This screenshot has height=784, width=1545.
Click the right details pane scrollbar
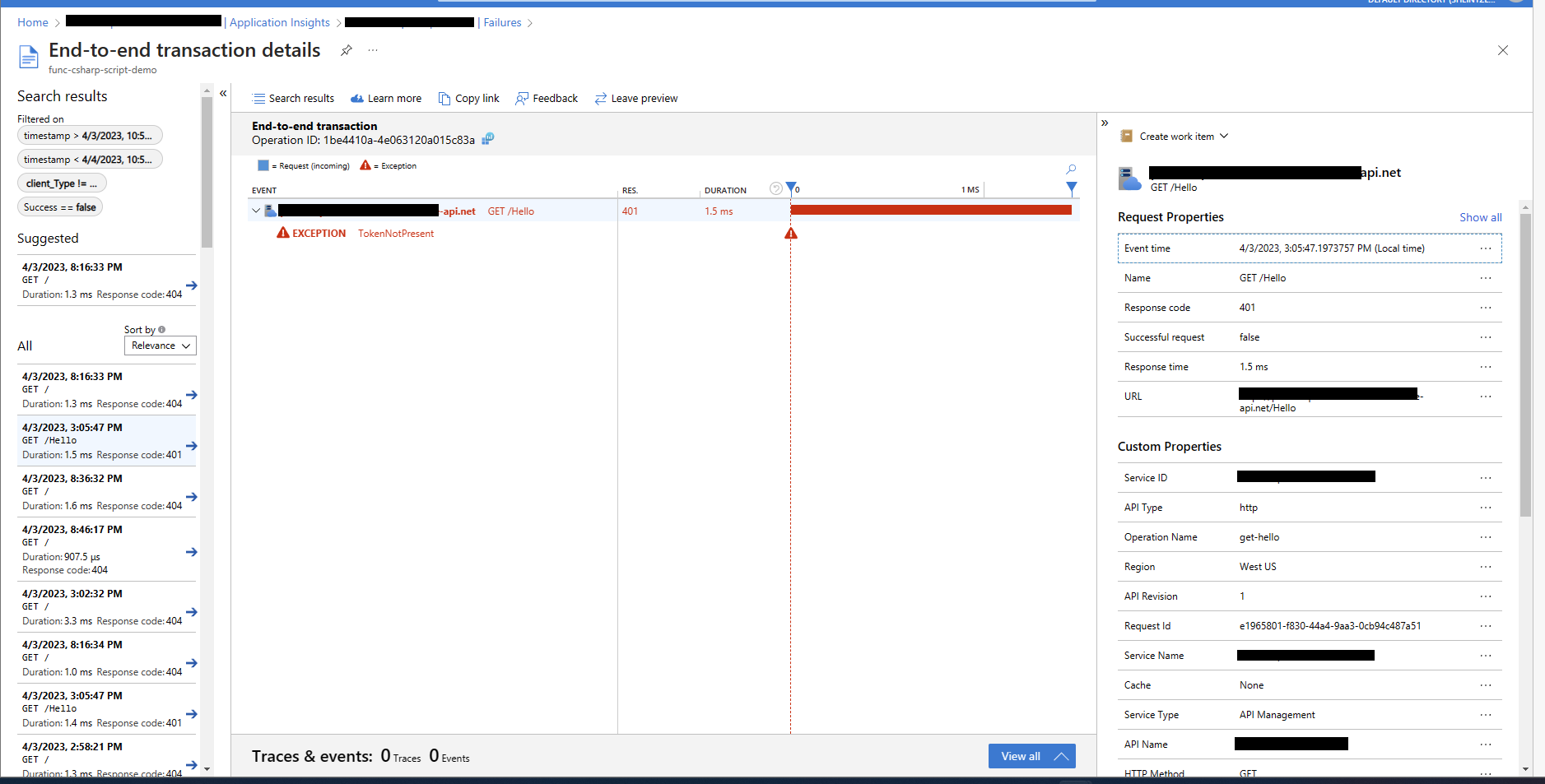[x=1525, y=365]
